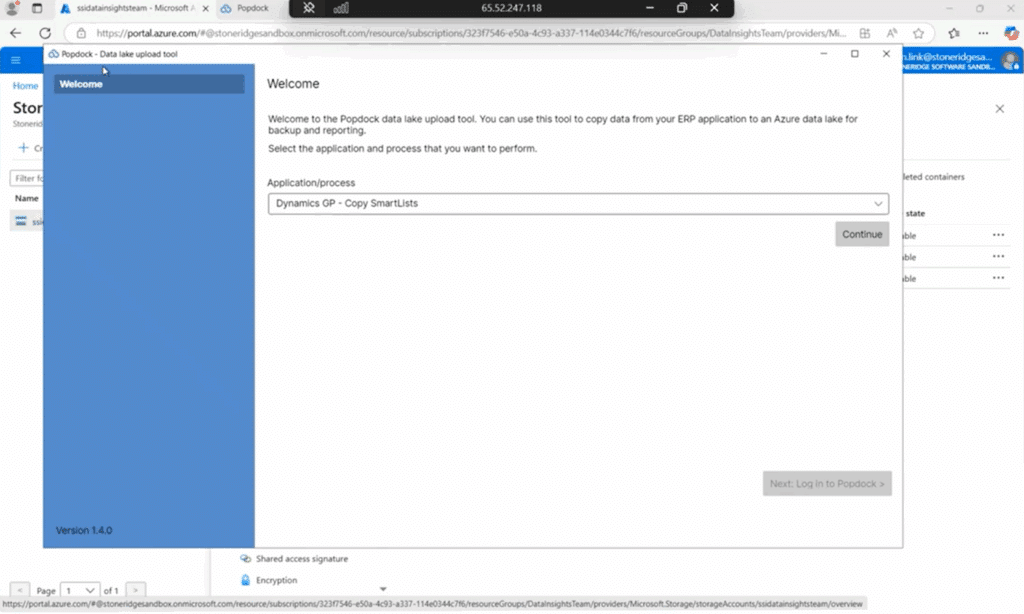
Task: Click the Encryption lock icon
Action: pyautogui.click(x=244, y=580)
